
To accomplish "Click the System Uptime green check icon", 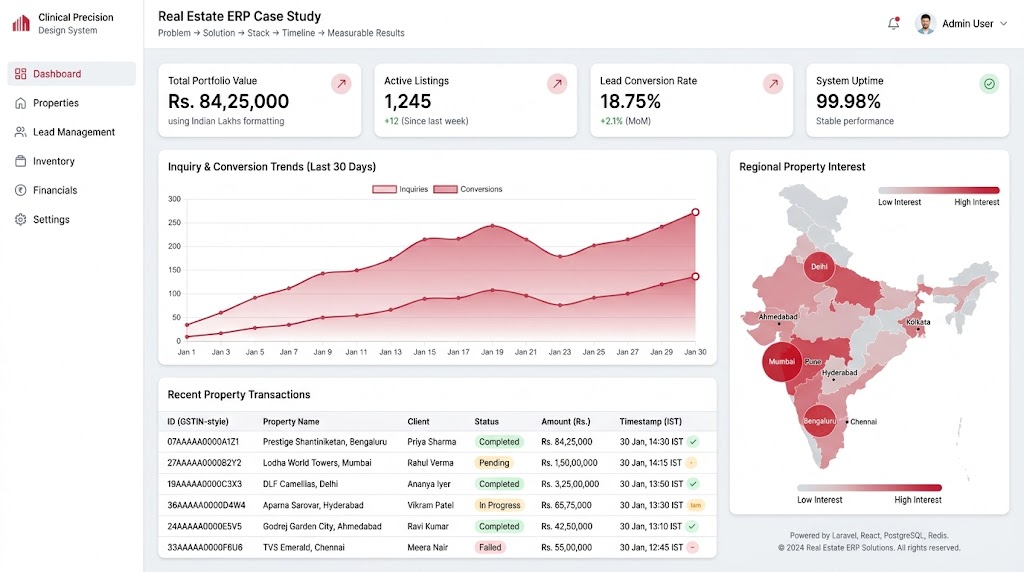I will tap(989, 84).
